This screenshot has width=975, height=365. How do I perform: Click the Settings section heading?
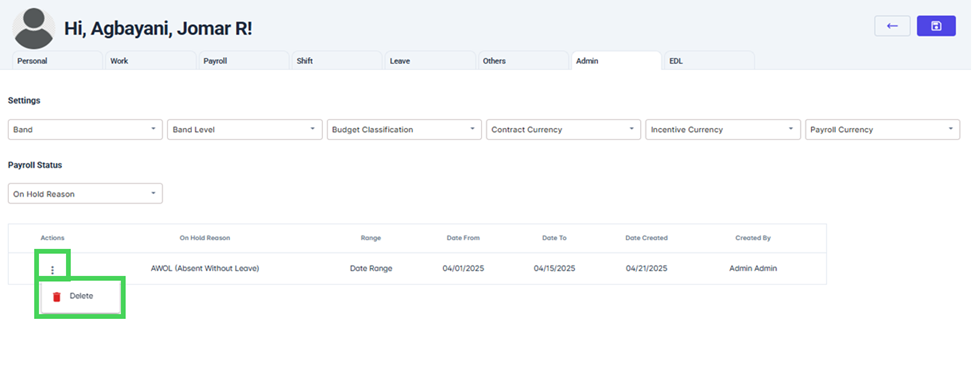coord(24,100)
